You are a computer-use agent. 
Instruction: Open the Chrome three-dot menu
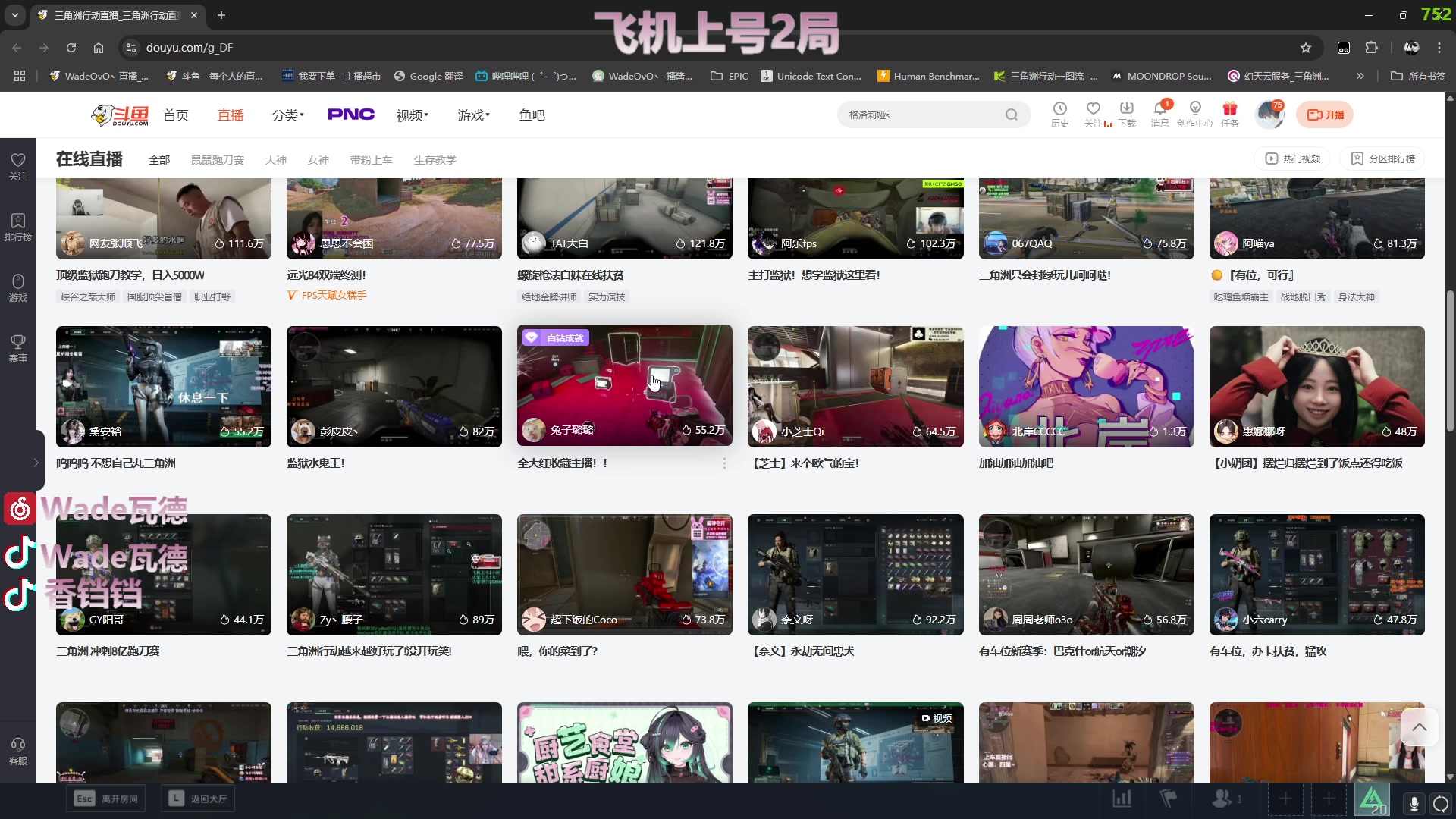1439,48
